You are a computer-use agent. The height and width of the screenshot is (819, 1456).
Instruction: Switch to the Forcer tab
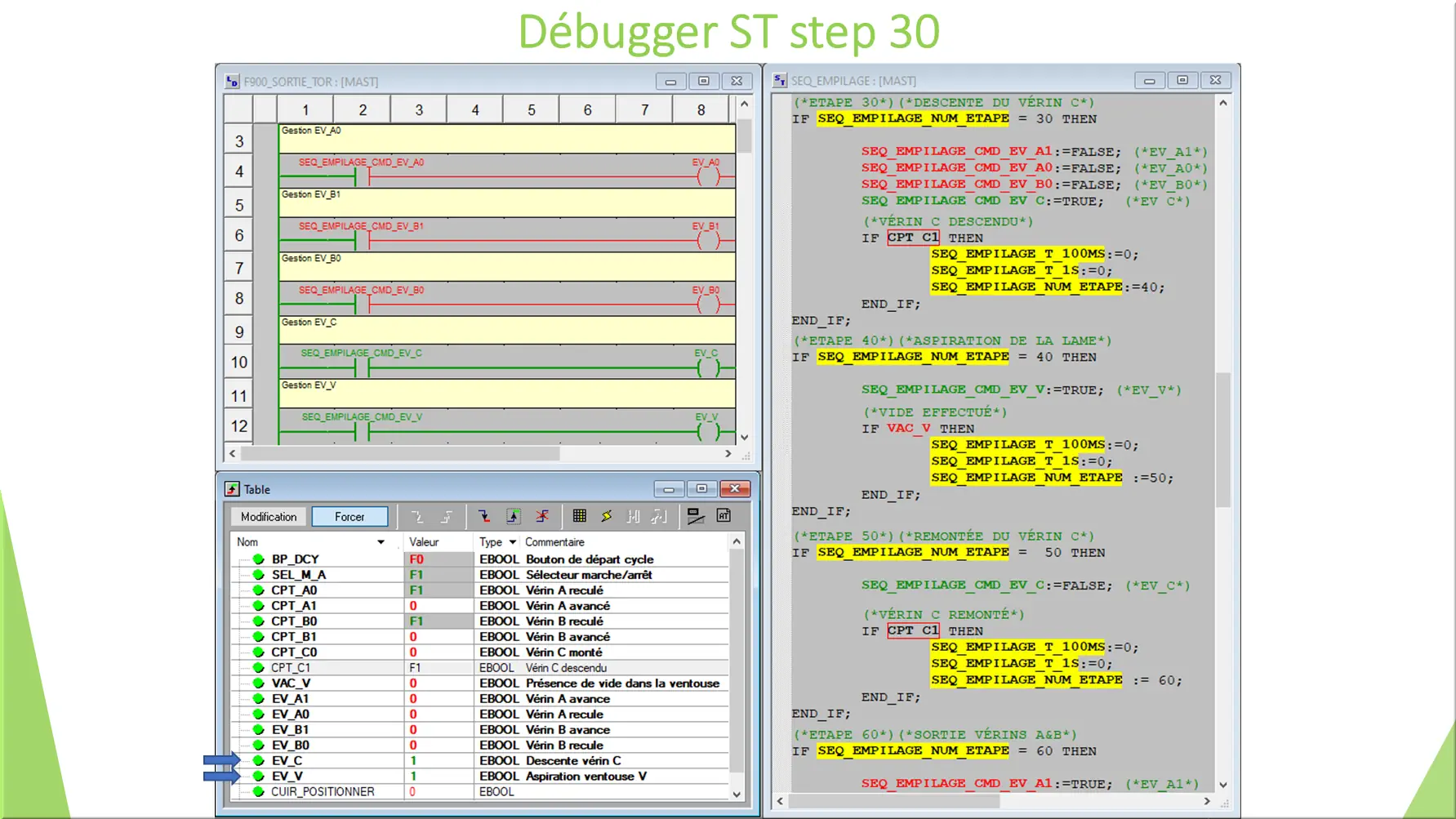coord(350,516)
